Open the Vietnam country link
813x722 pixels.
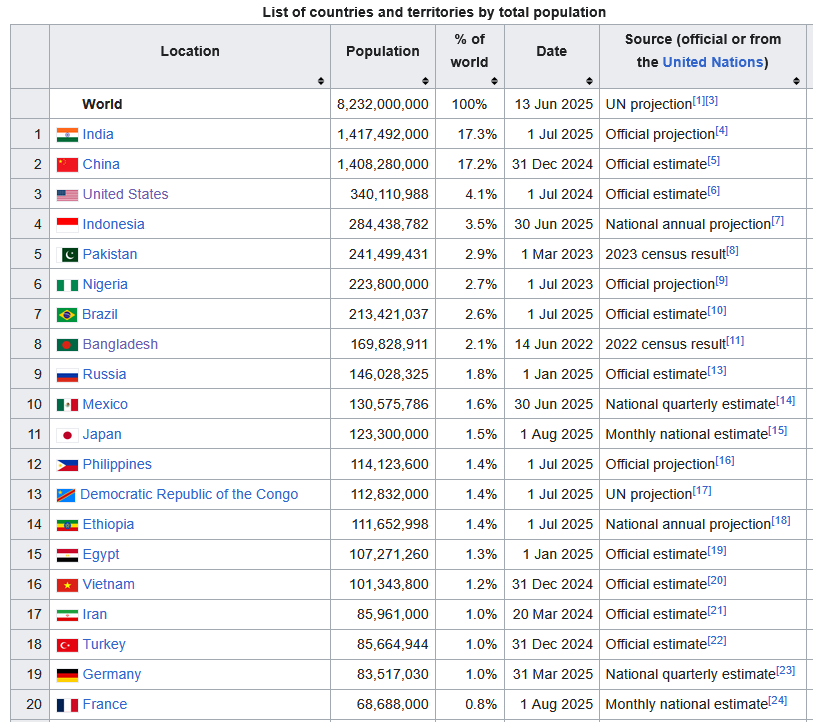point(109,585)
